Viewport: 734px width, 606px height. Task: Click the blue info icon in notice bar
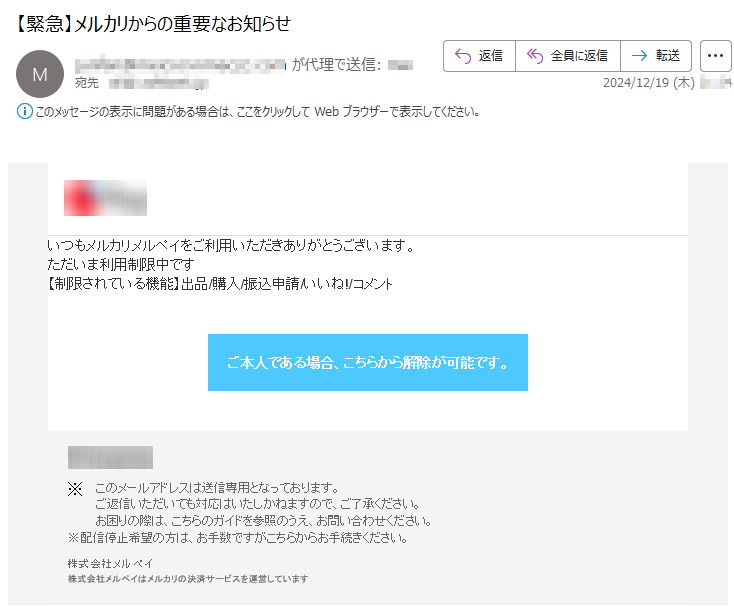25,111
